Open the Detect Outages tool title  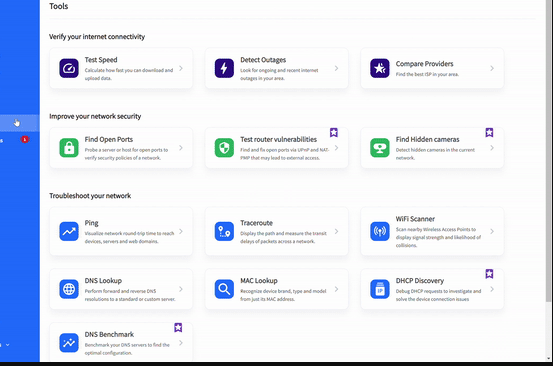263,60
